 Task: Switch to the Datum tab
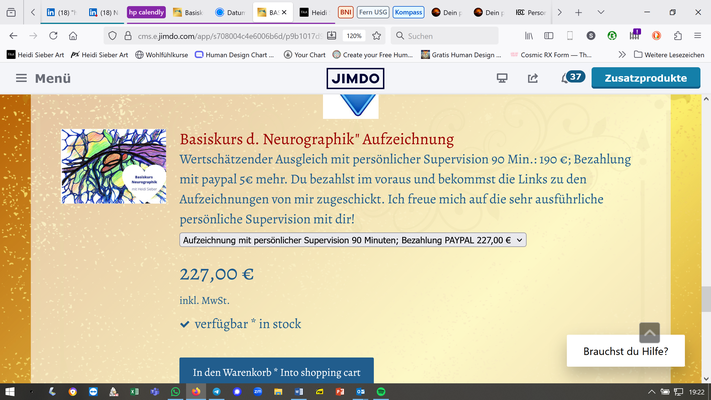point(230,12)
